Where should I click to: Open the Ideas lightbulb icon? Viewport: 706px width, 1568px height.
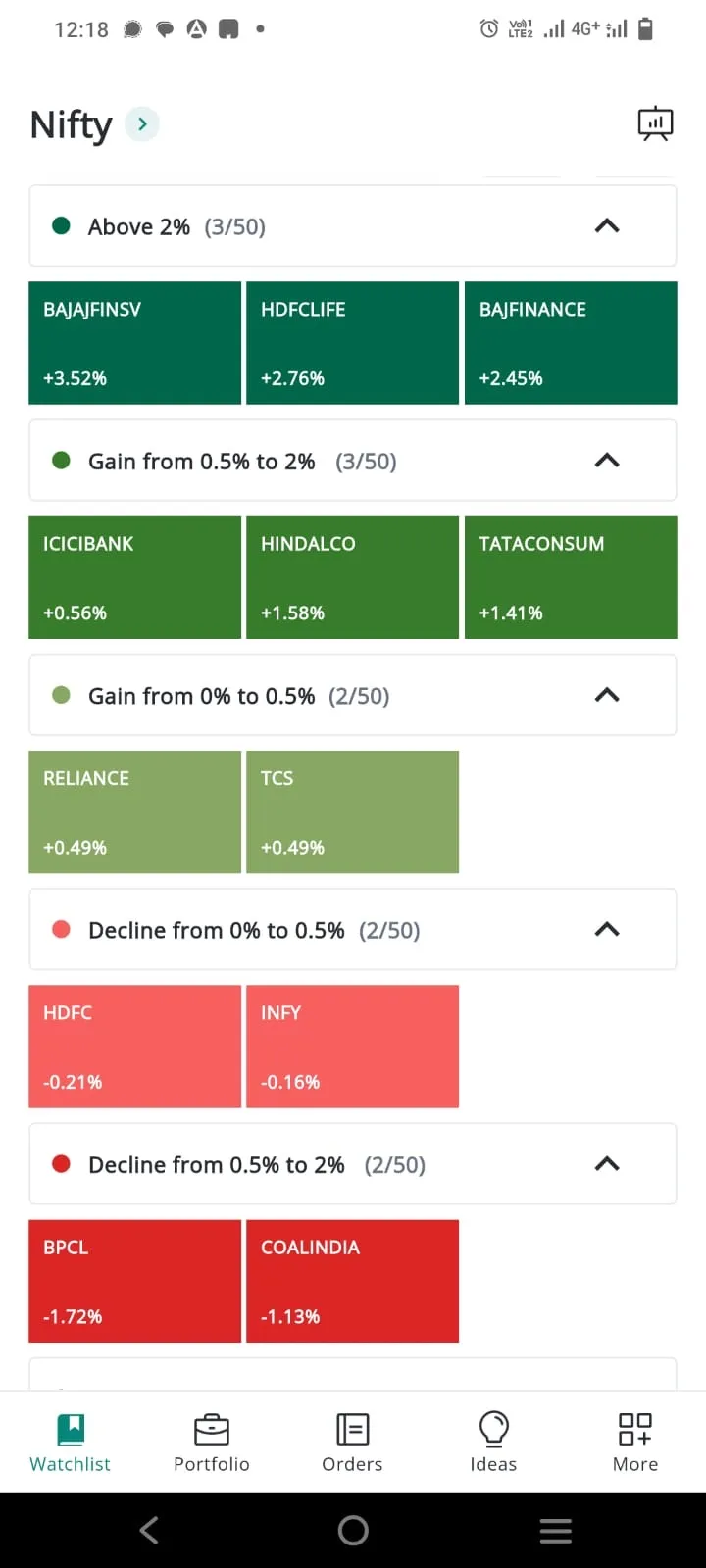coord(493,1429)
